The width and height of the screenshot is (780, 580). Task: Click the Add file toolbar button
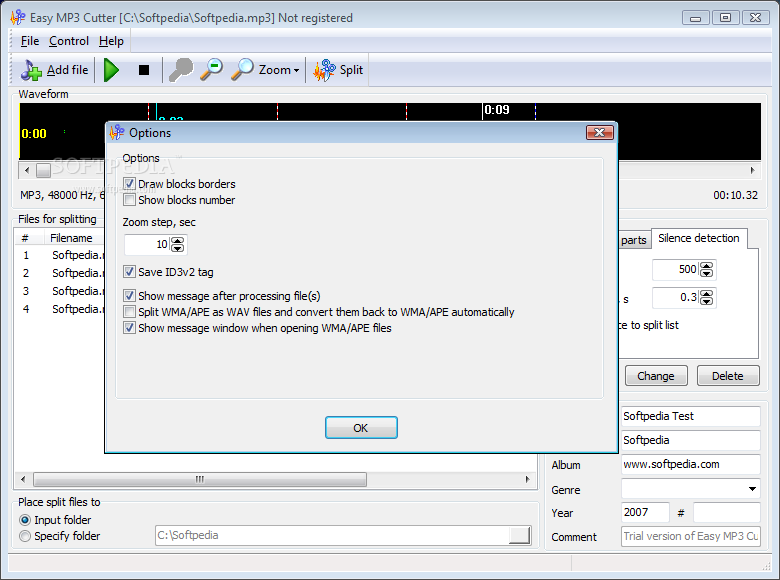pos(55,70)
